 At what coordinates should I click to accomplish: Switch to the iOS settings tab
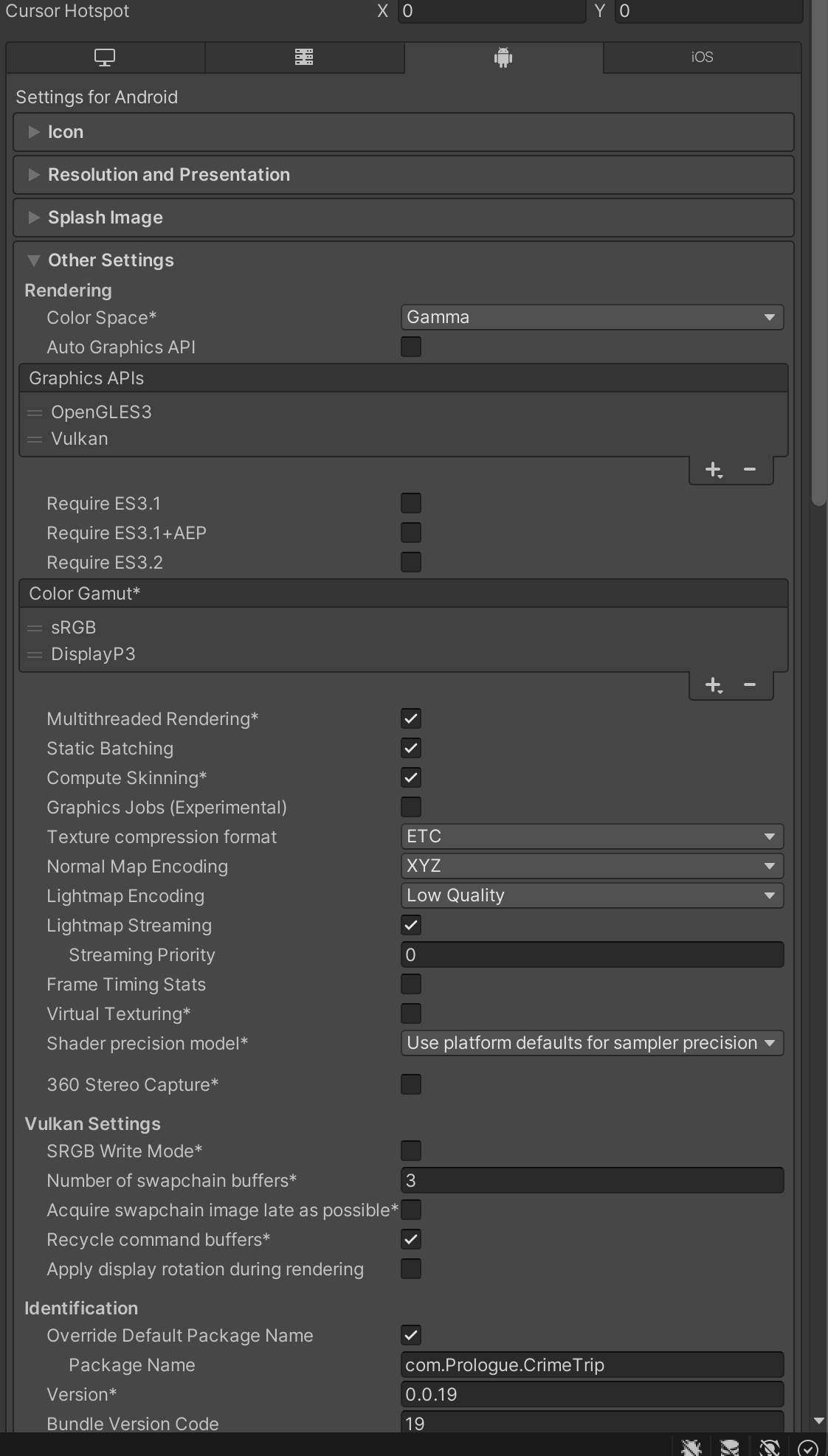(702, 58)
